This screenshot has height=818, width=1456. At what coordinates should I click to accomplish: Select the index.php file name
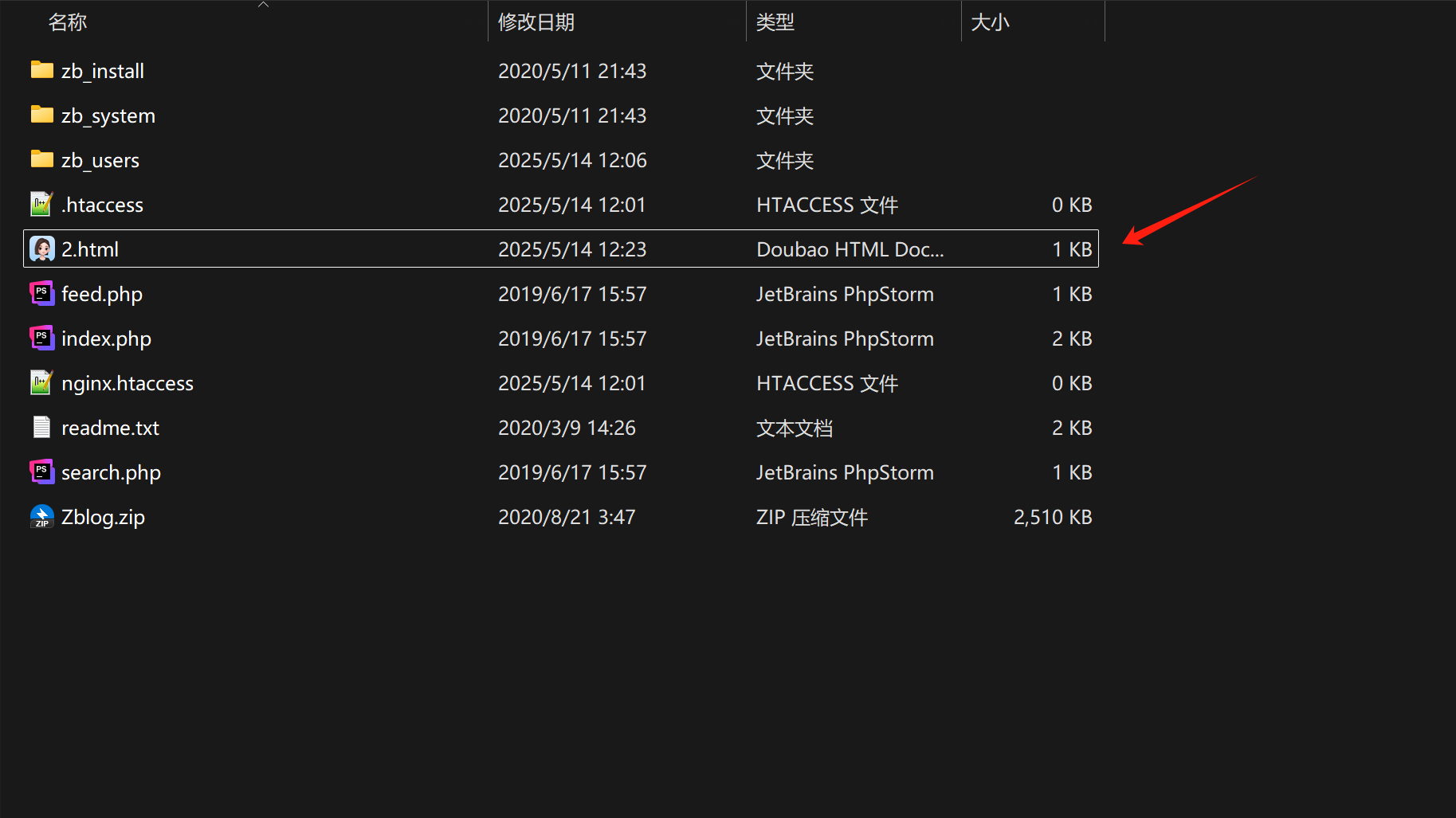pos(106,339)
